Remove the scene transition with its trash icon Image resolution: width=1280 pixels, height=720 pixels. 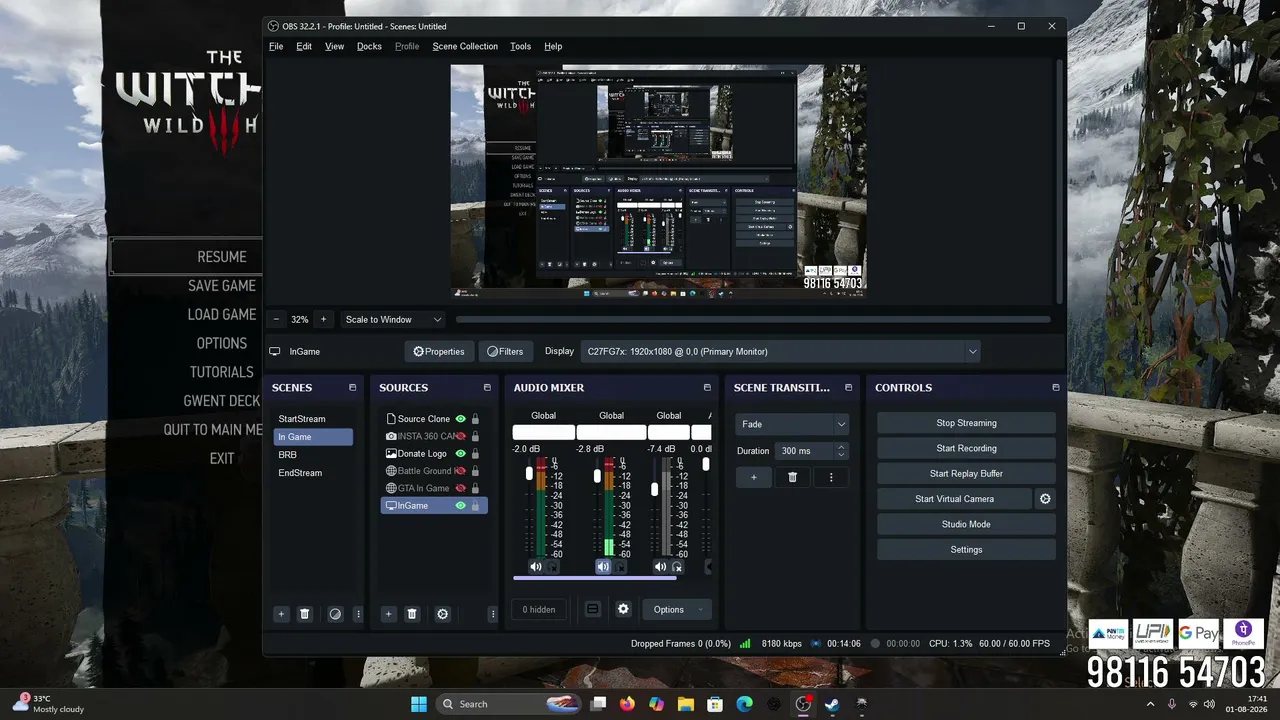point(792,477)
